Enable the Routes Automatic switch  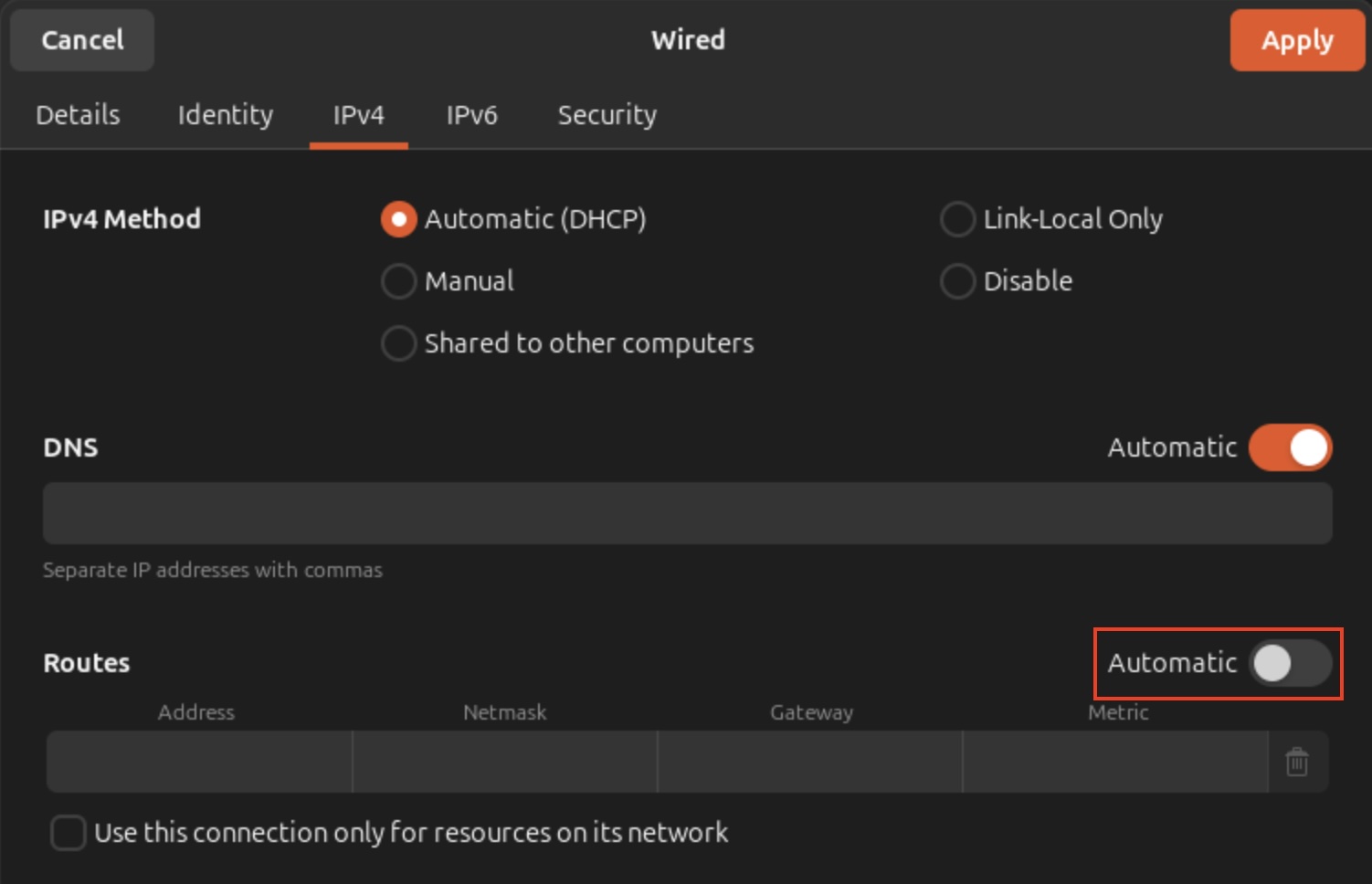pos(1290,663)
